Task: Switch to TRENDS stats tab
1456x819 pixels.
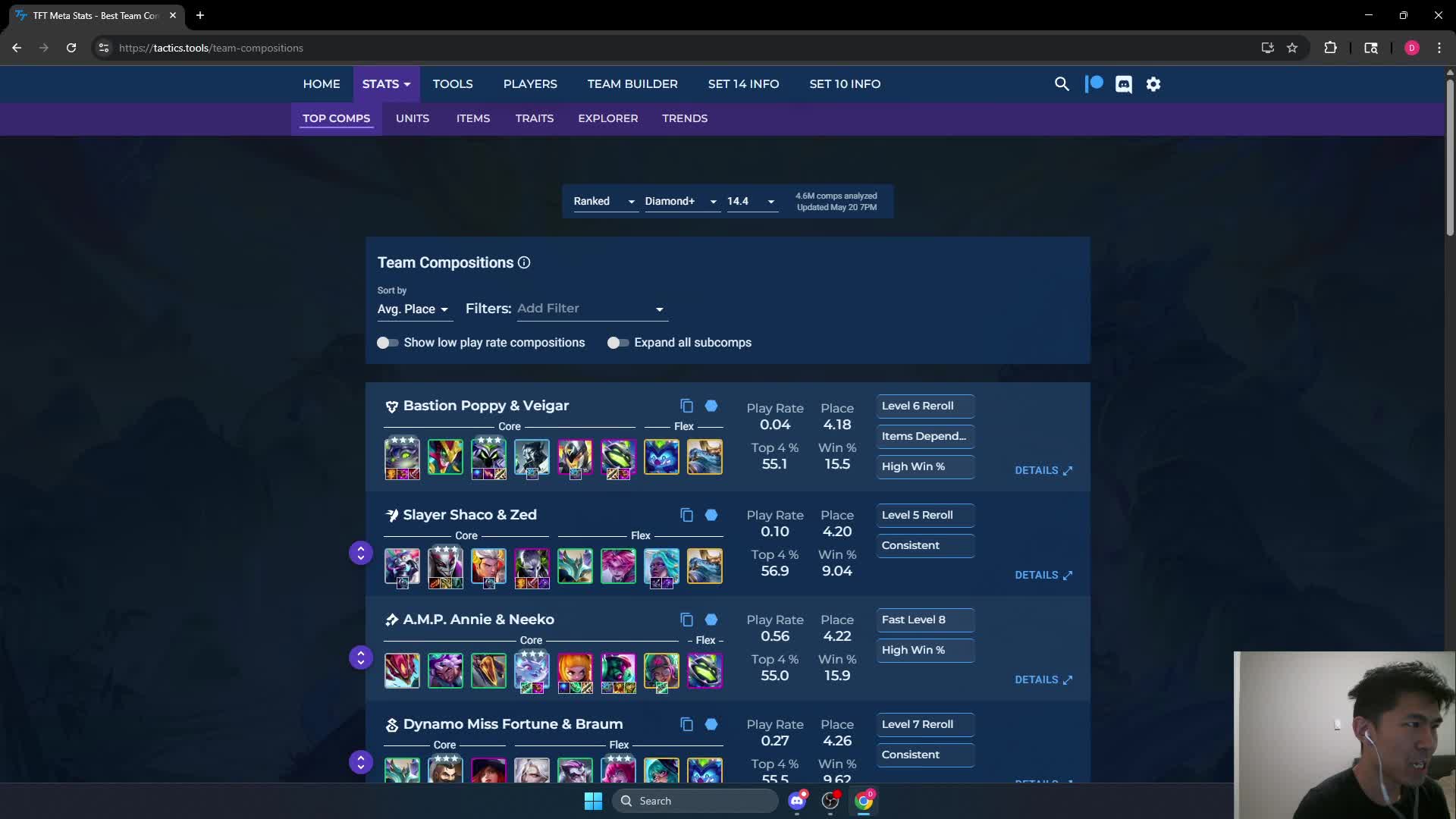Action: pos(685,118)
